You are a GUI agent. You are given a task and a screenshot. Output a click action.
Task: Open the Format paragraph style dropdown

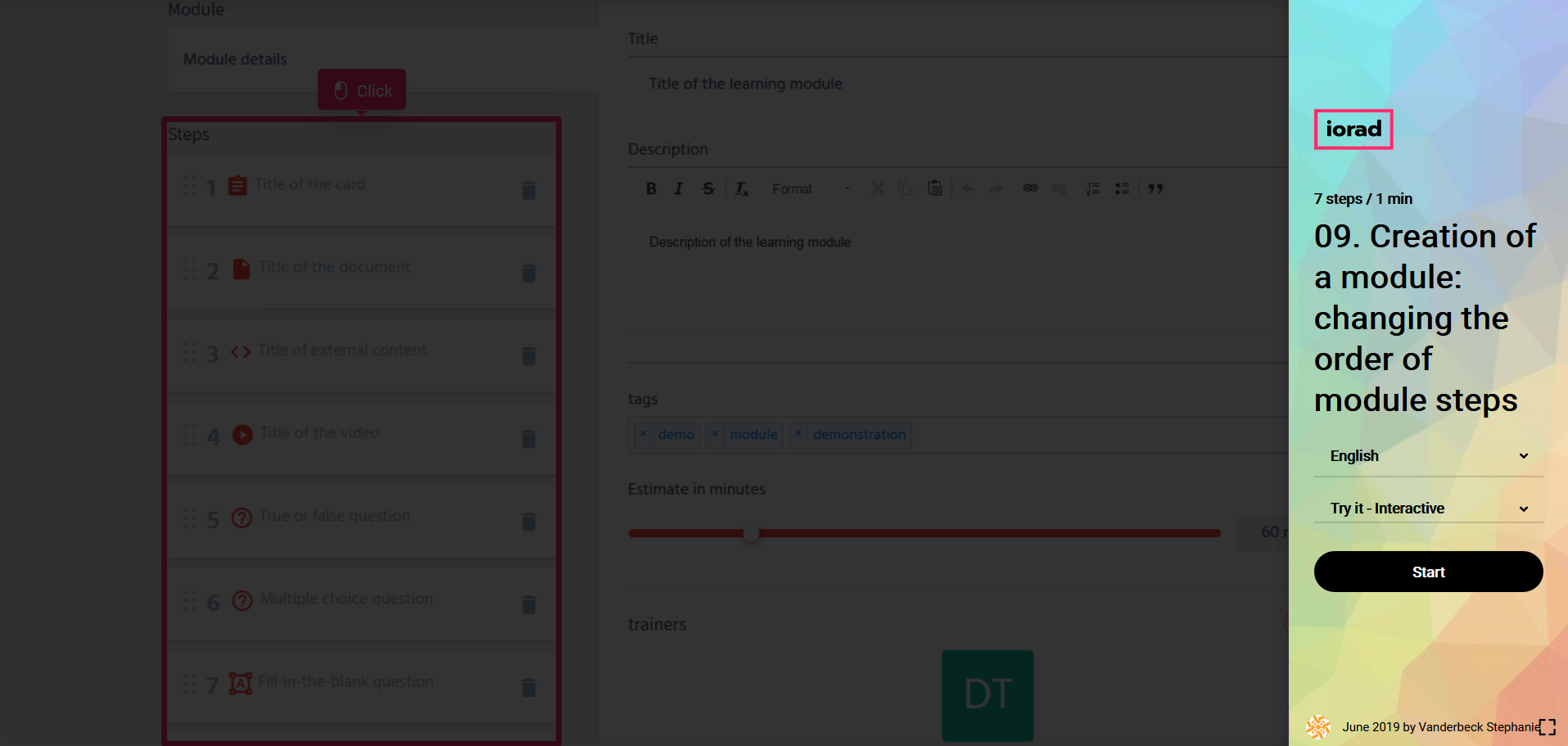[x=810, y=188]
